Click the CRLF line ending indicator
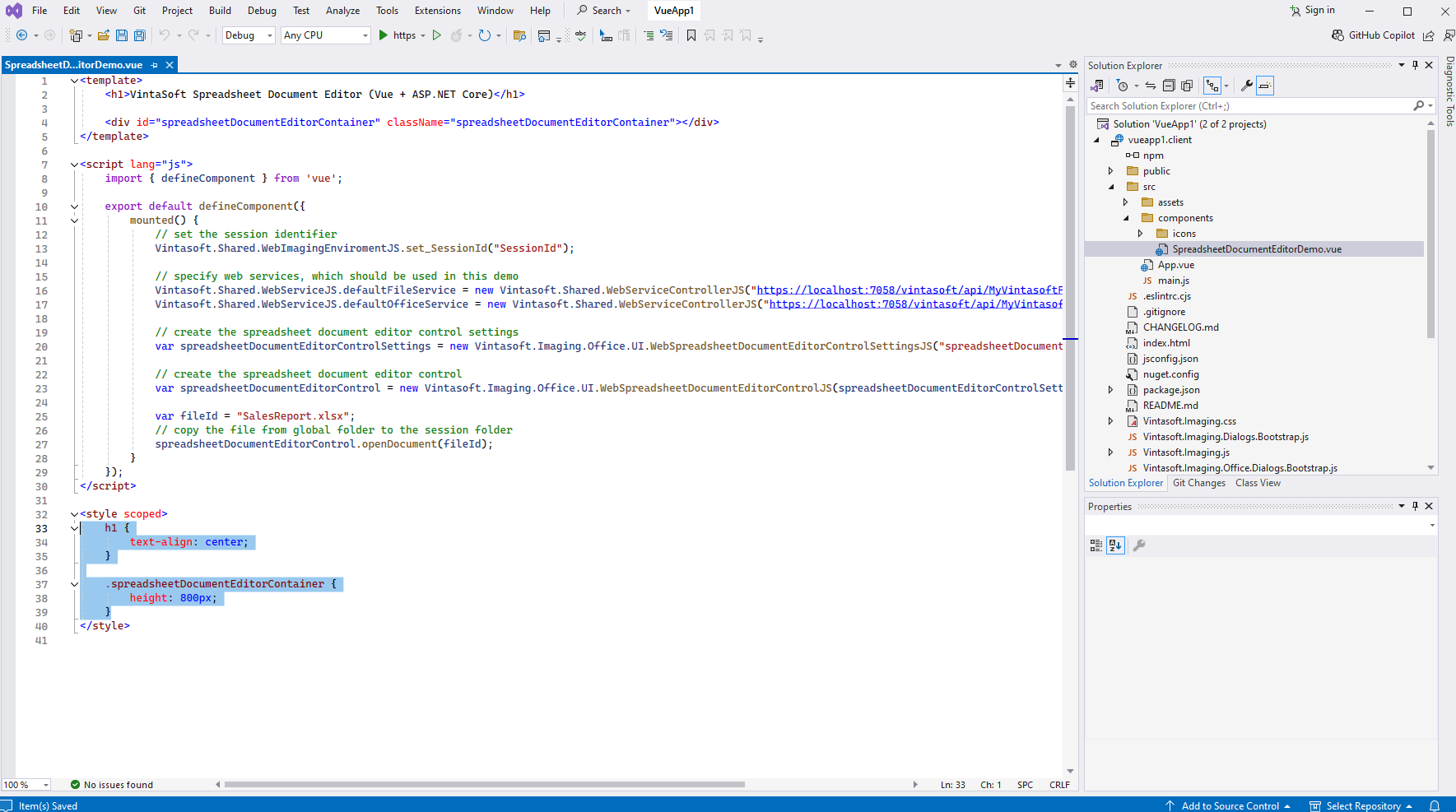Image resolution: width=1456 pixels, height=812 pixels. pos(1059,785)
